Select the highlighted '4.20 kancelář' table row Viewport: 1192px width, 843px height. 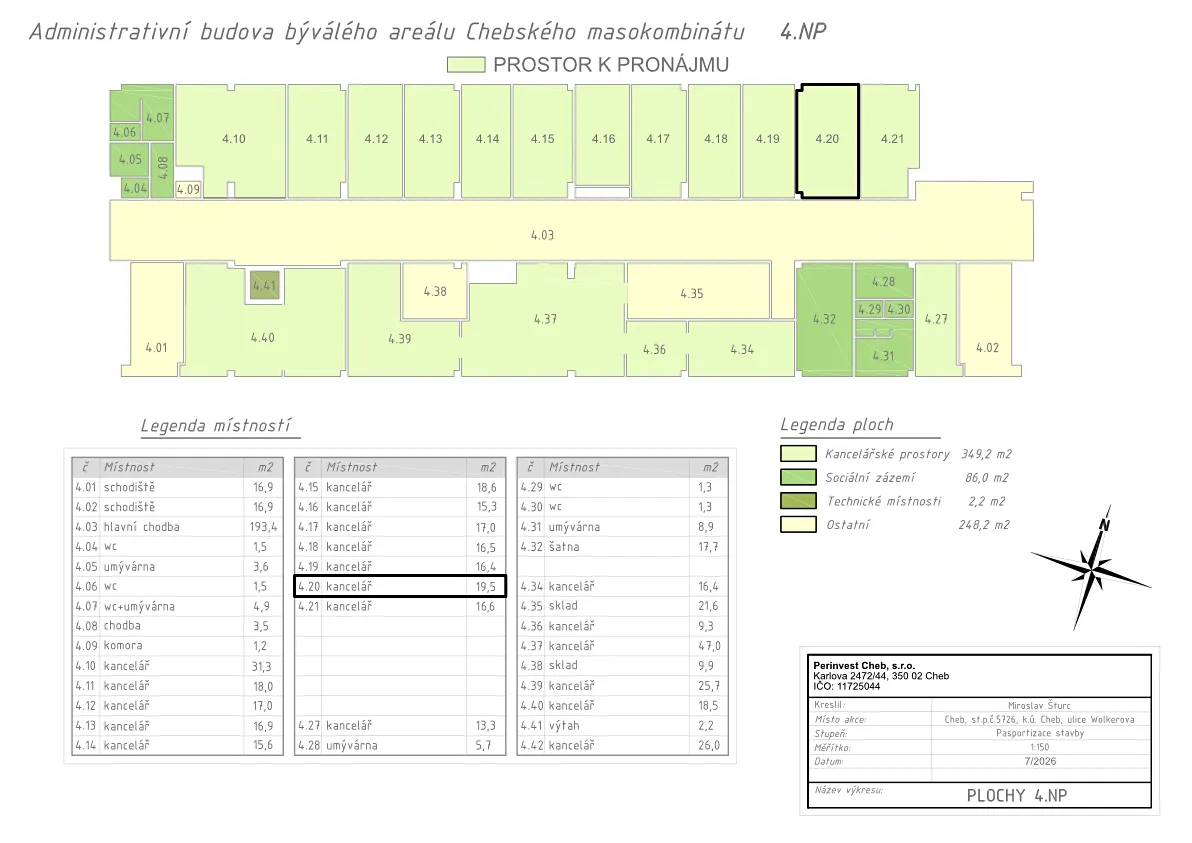pyautogui.click(x=400, y=586)
